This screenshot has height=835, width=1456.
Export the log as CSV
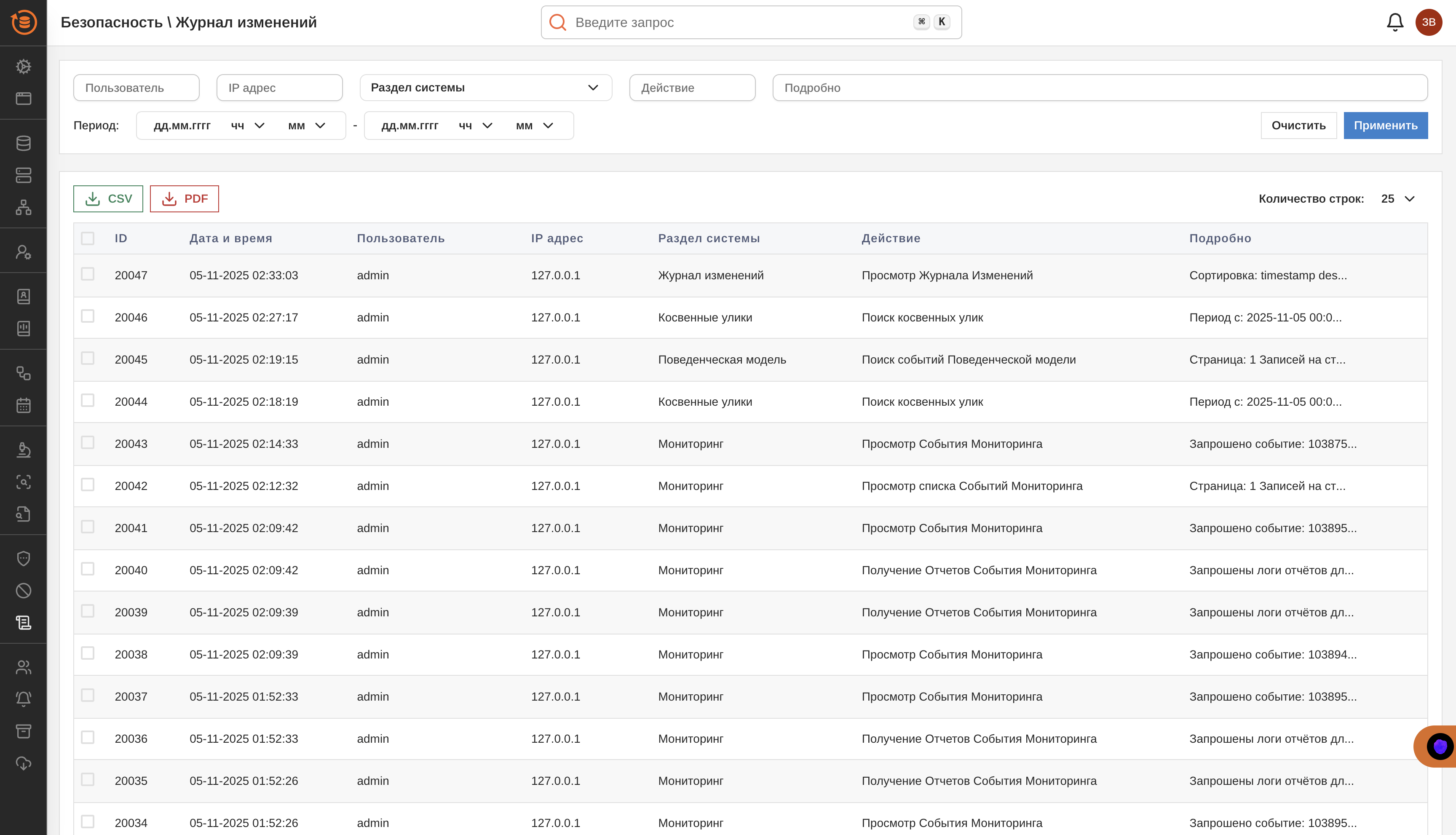pos(108,199)
